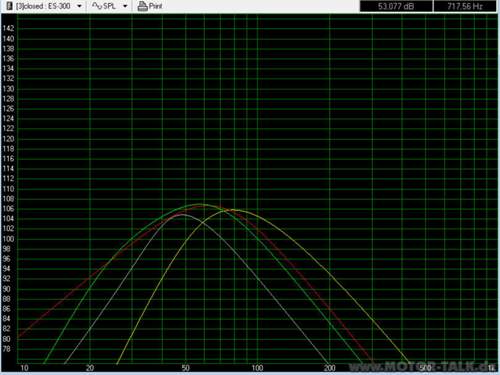
Task: Click the peak of the green response curve
Action: pyautogui.click(x=199, y=204)
